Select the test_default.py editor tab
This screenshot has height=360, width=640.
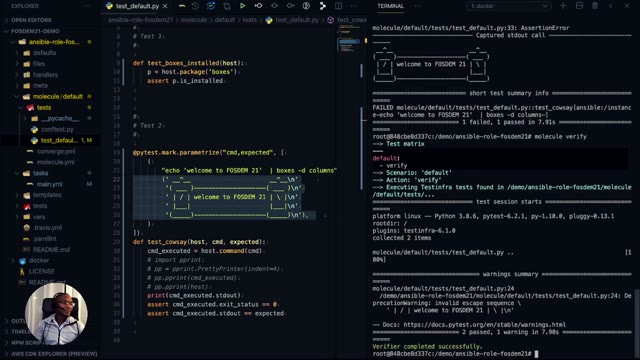click(137, 6)
